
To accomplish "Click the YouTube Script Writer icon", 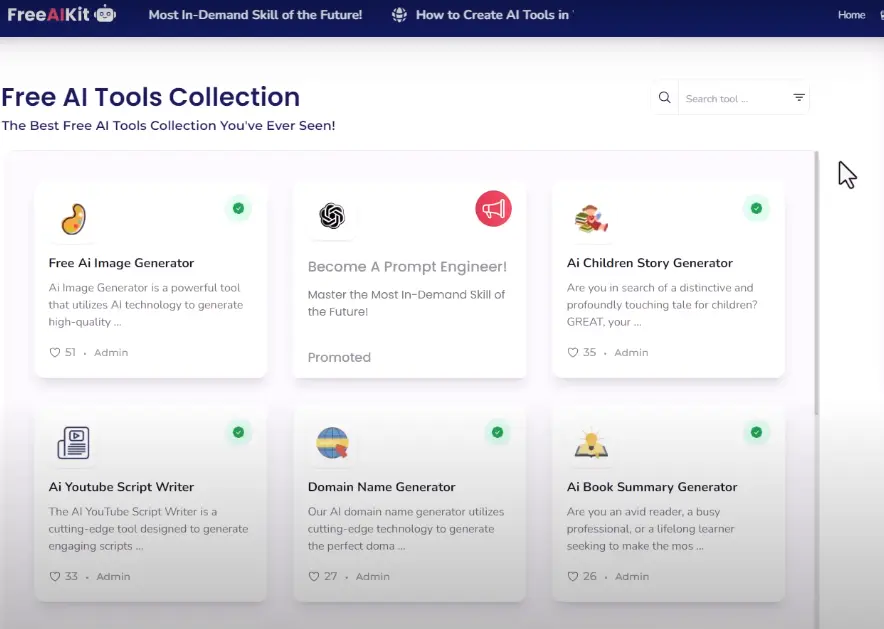I will [73, 442].
